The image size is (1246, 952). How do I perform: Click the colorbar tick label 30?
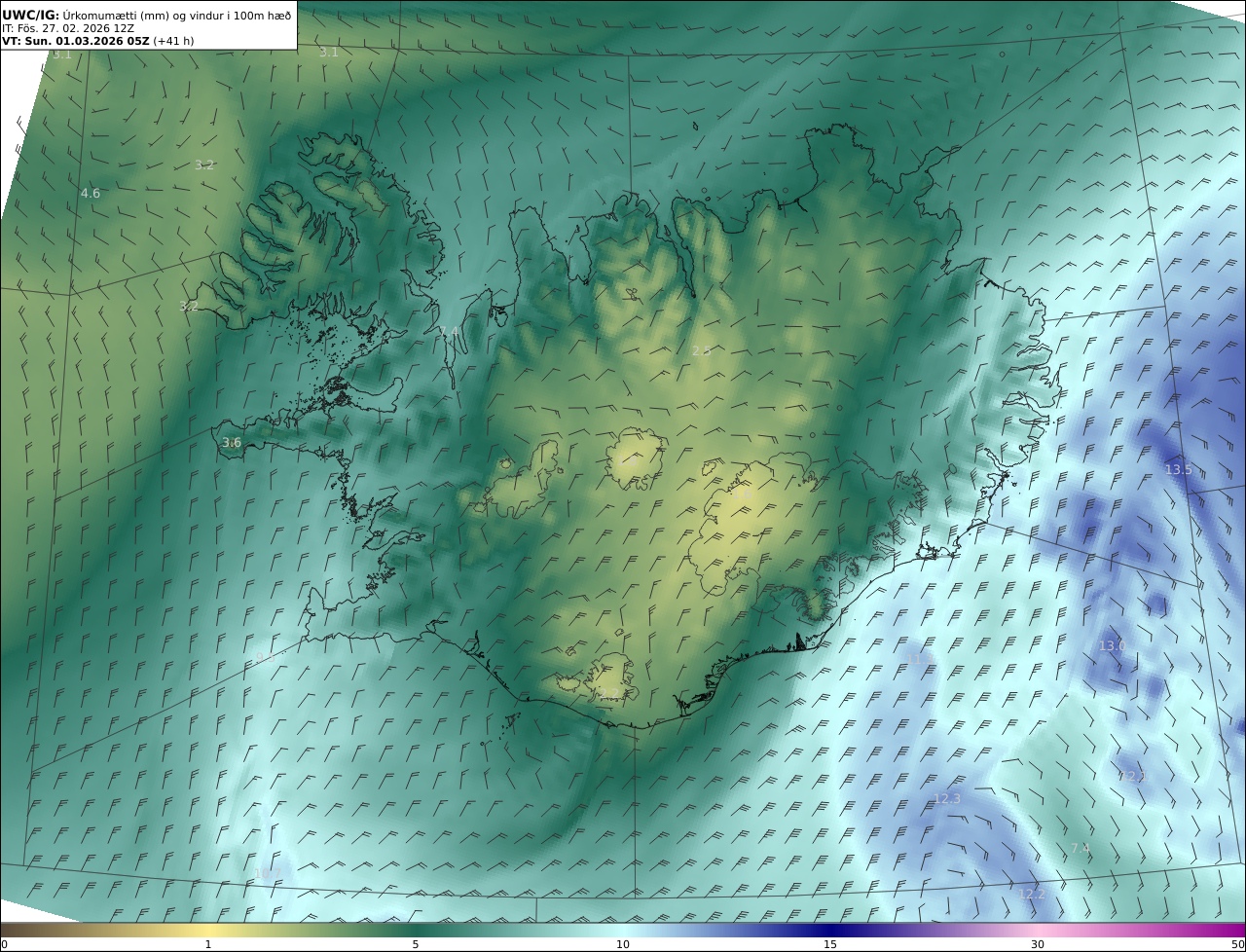click(1038, 944)
